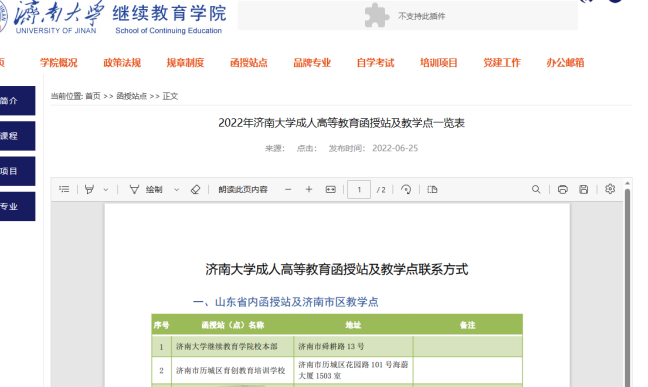Click the 课程 sidebar button

tap(17, 136)
